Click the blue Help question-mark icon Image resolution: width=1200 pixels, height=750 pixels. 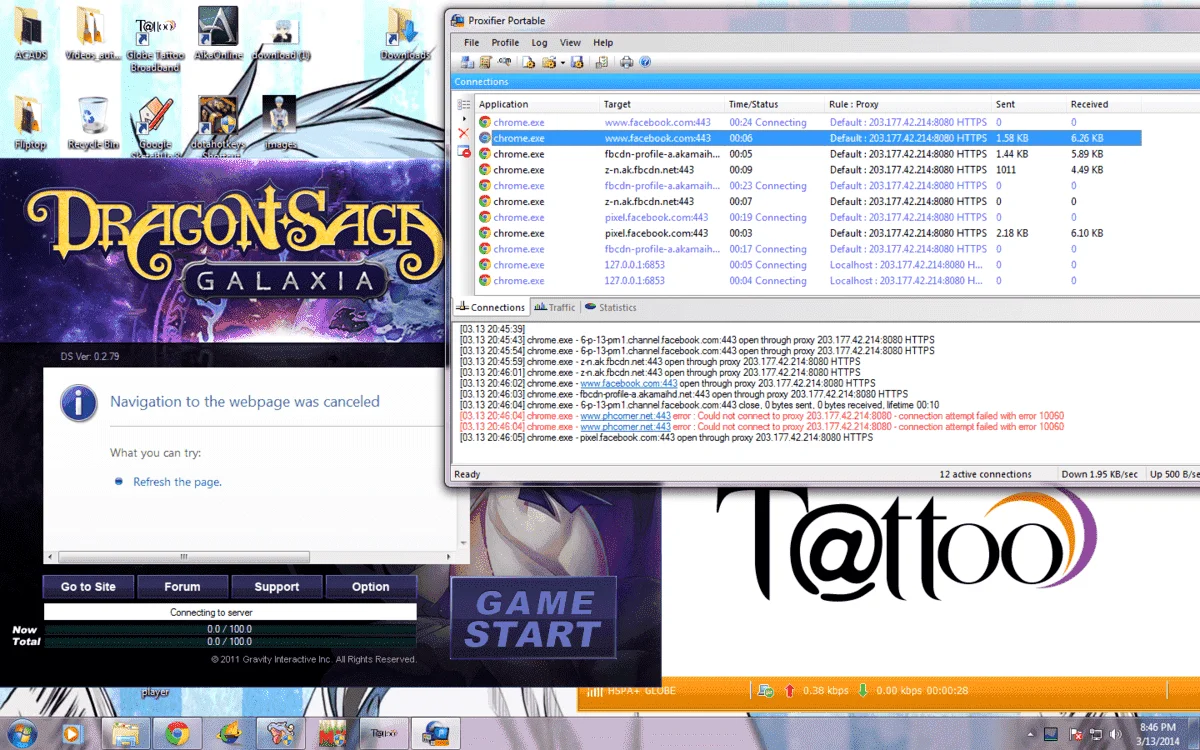(x=645, y=62)
